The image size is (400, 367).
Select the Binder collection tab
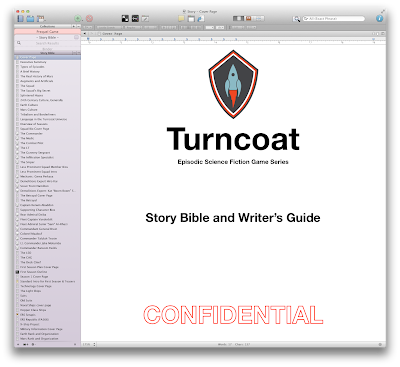pyautogui.click(x=47, y=49)
